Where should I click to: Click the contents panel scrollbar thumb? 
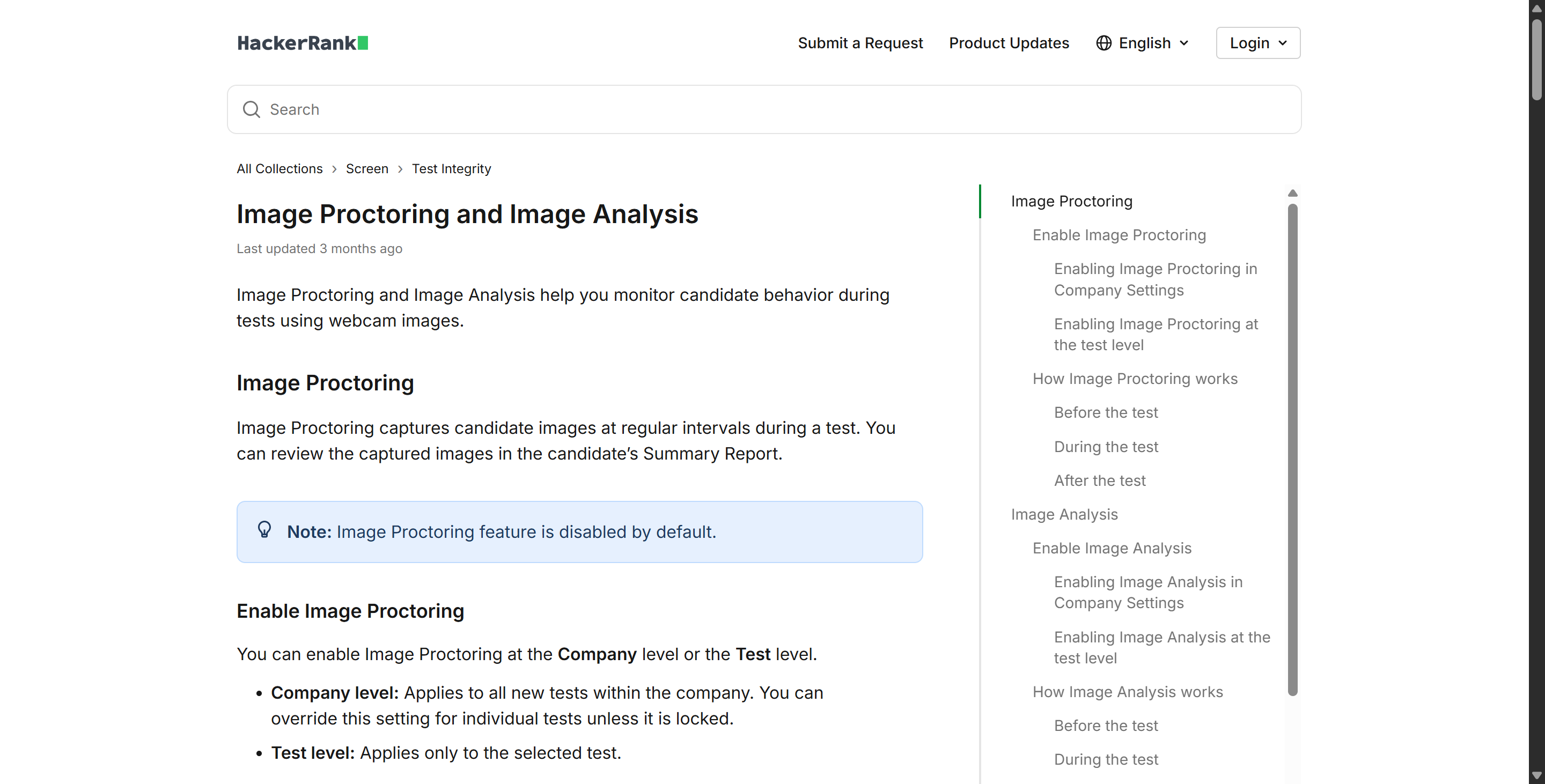click(x=1292, y=449)
